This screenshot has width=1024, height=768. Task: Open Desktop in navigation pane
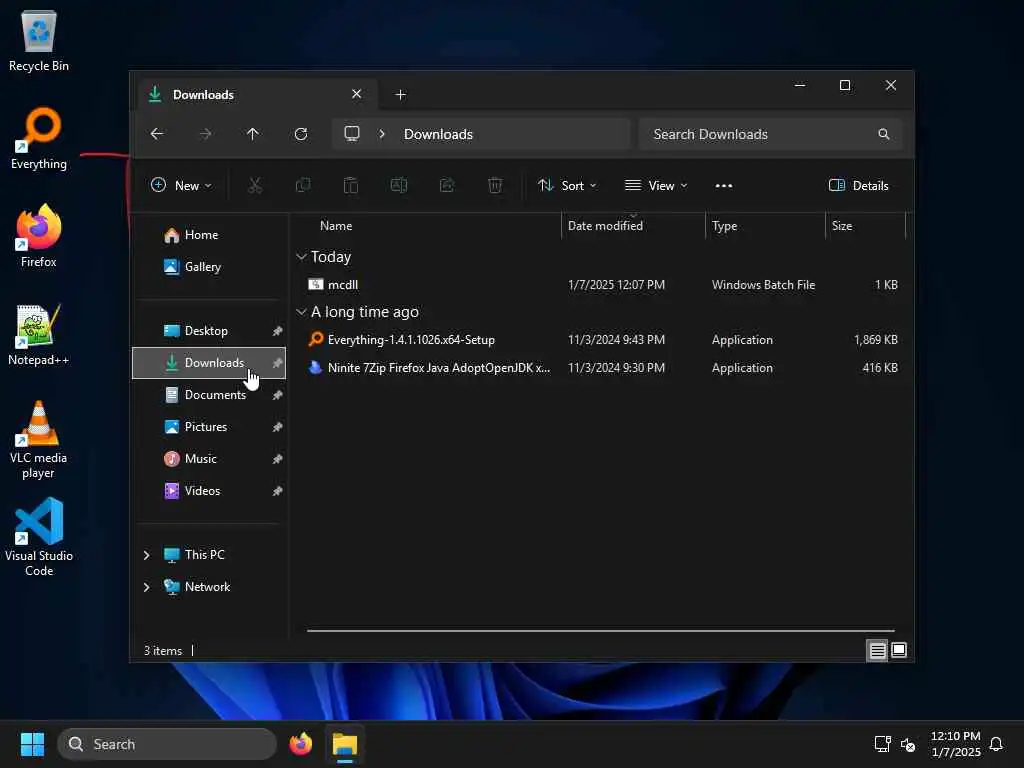point(209,331)
